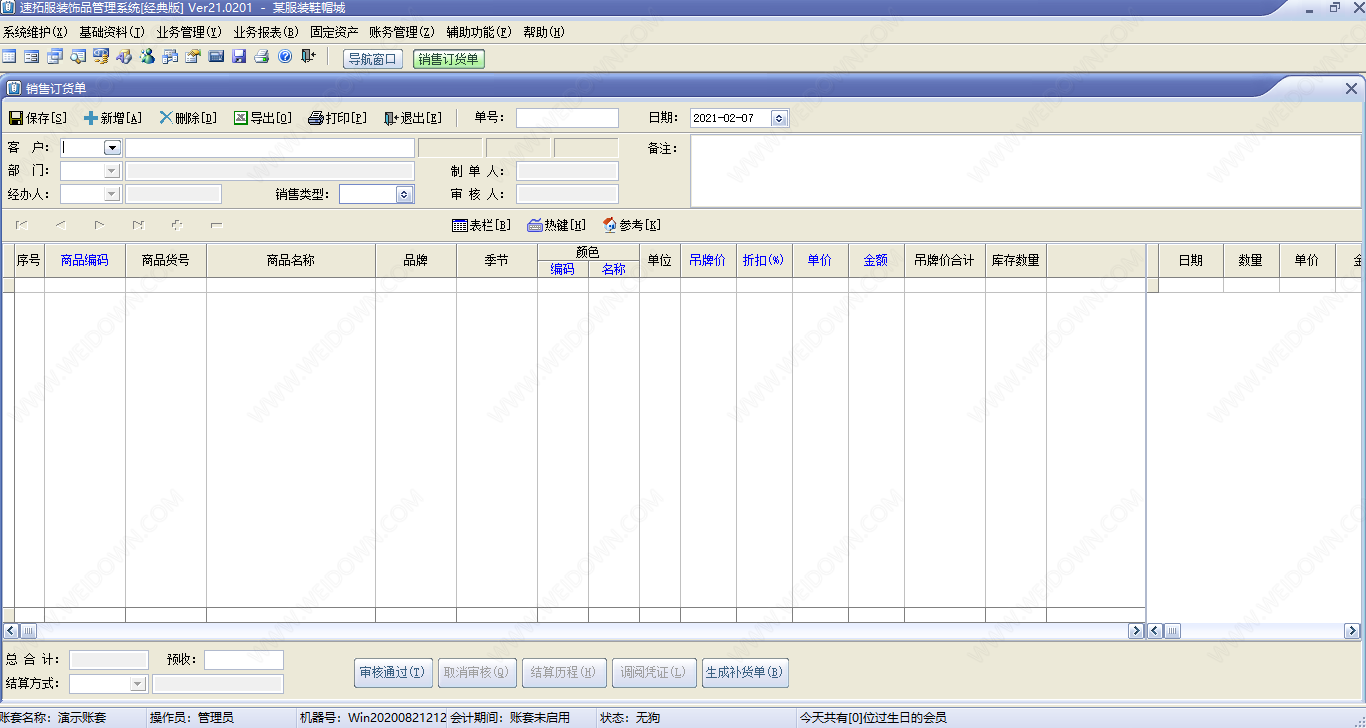Open the 基础资料(I) menu
1366x728 pixels.
(112, 32)
